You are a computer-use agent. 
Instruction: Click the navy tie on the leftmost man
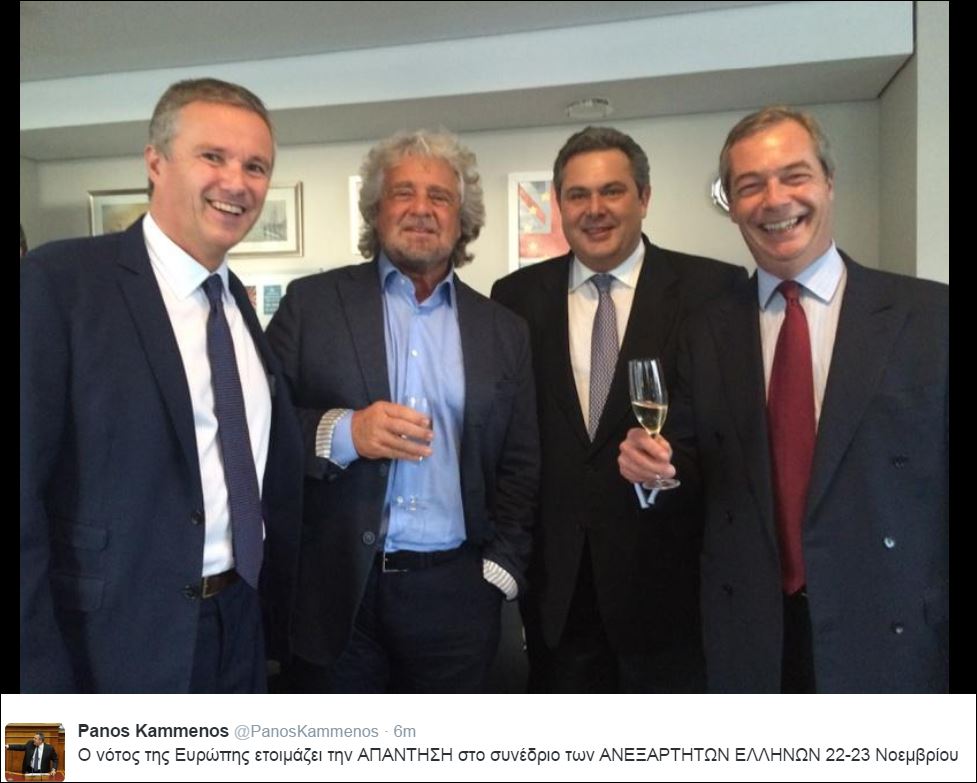[234, 430]
